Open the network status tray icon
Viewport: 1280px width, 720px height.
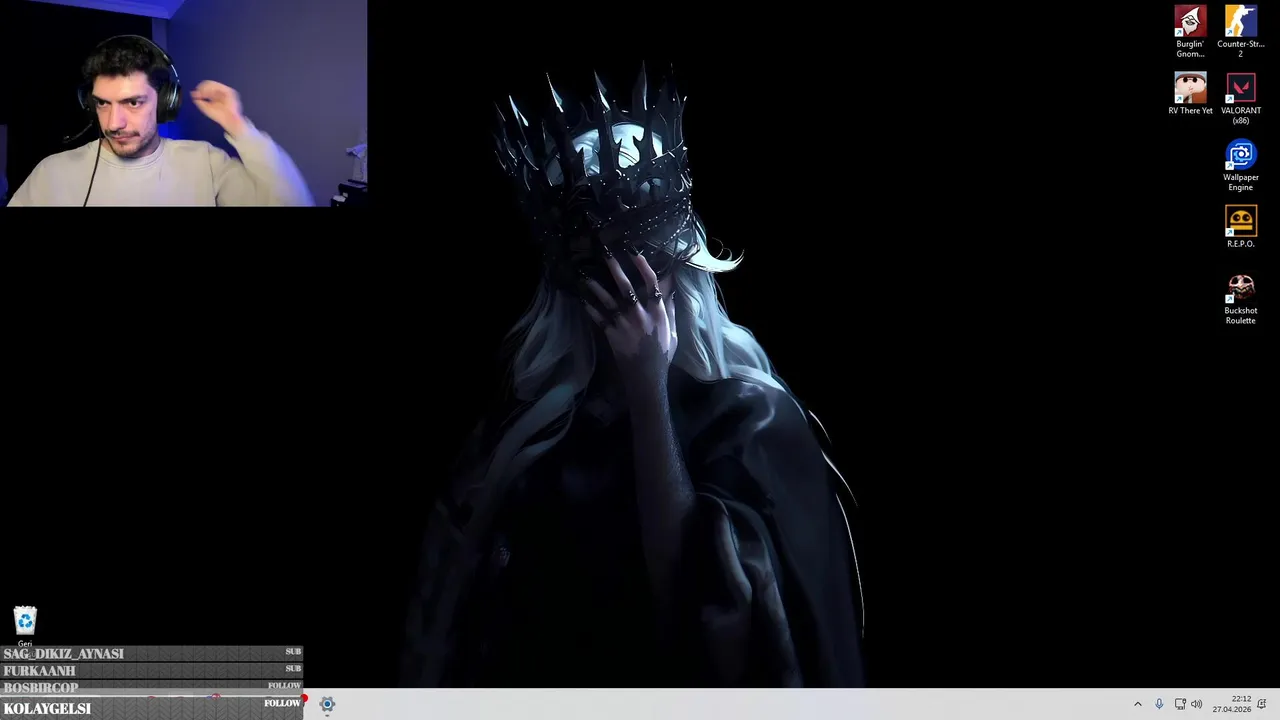point(1180,704)
